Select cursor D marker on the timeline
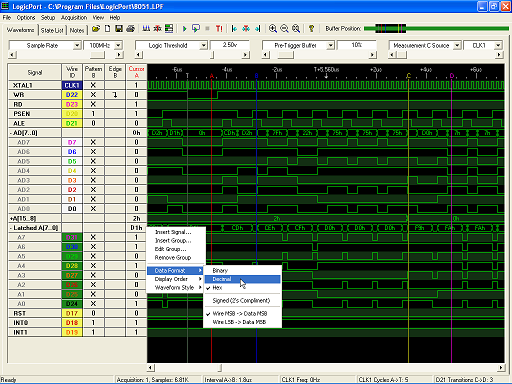The image size is (512, 384). point(452,76)
